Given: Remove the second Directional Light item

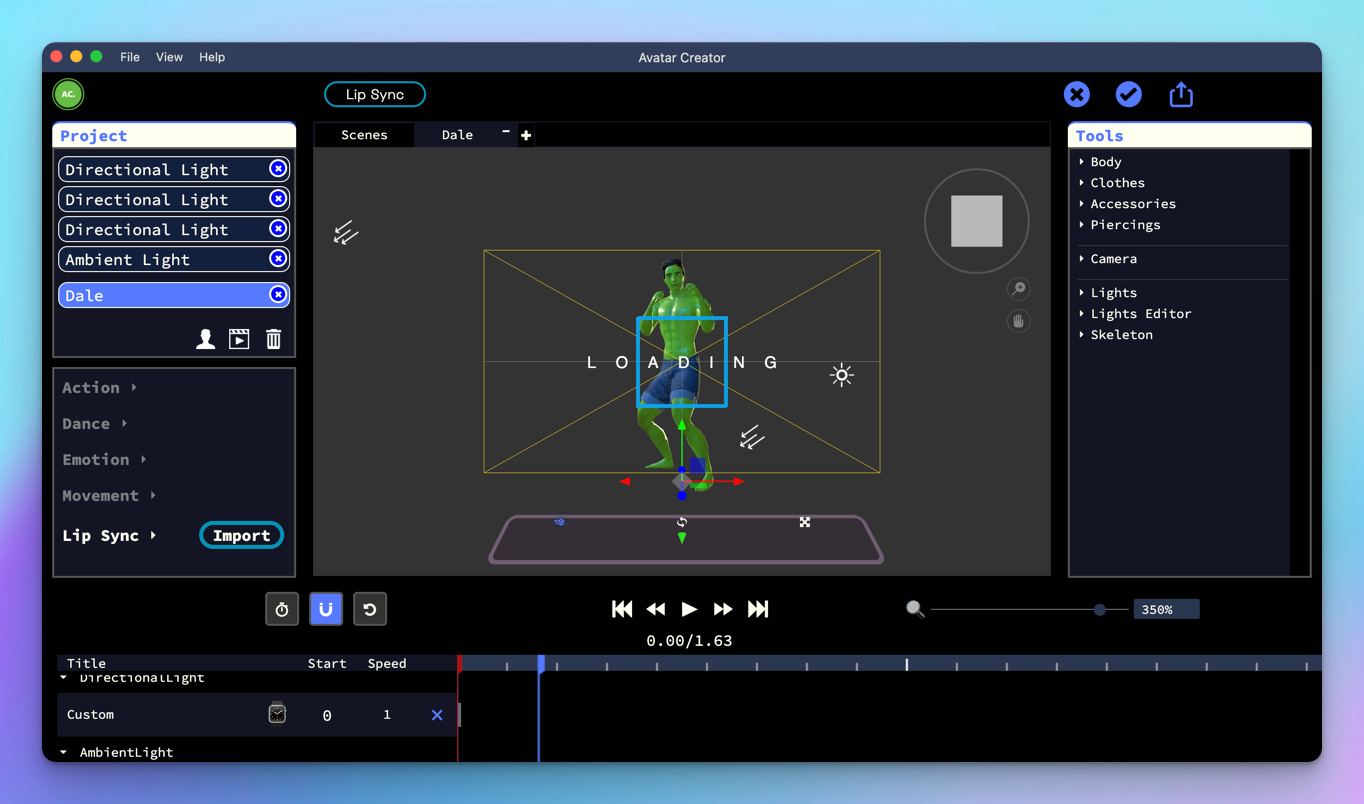Looking at the screenshot, I should pos(278,199).
